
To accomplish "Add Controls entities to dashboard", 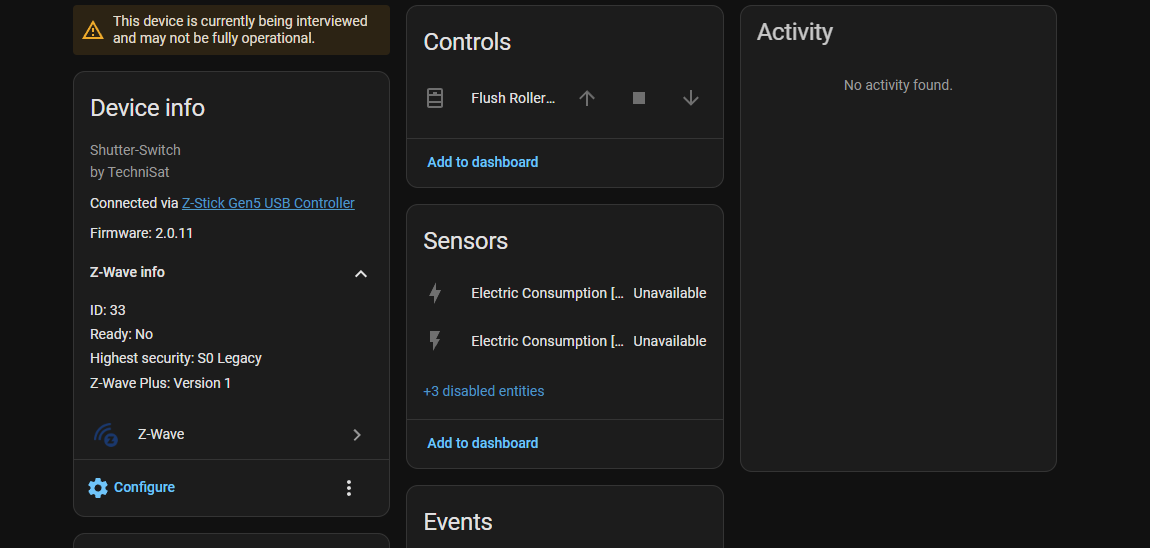I will (x=483, y=162).
